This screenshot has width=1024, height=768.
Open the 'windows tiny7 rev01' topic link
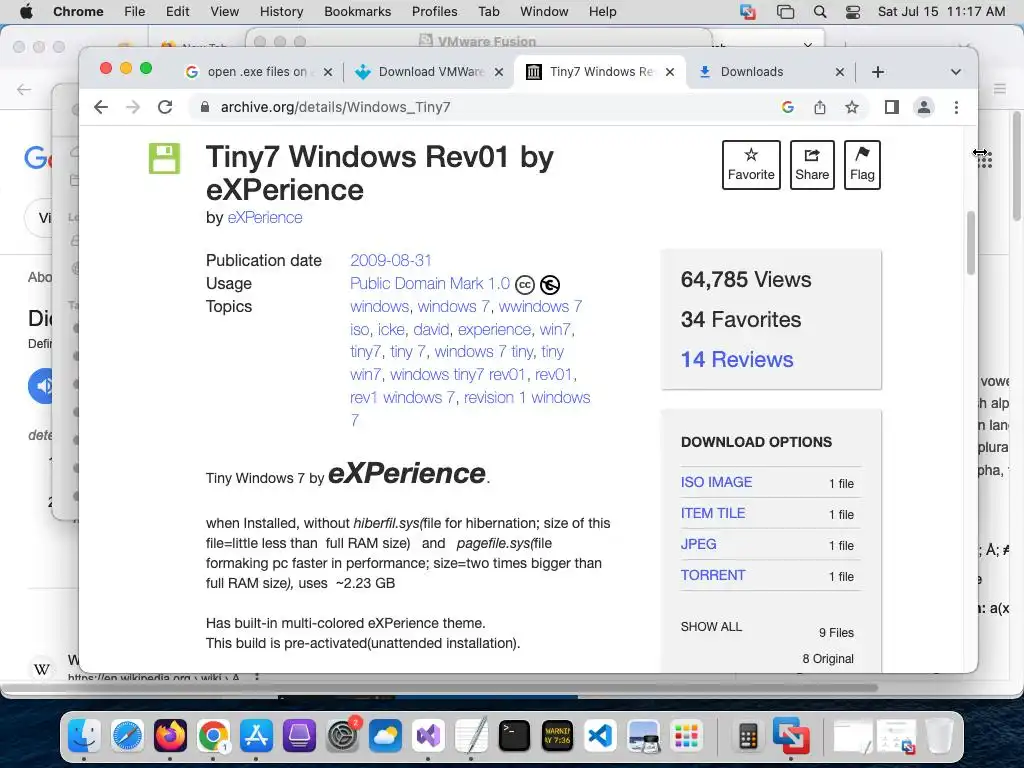458,375
